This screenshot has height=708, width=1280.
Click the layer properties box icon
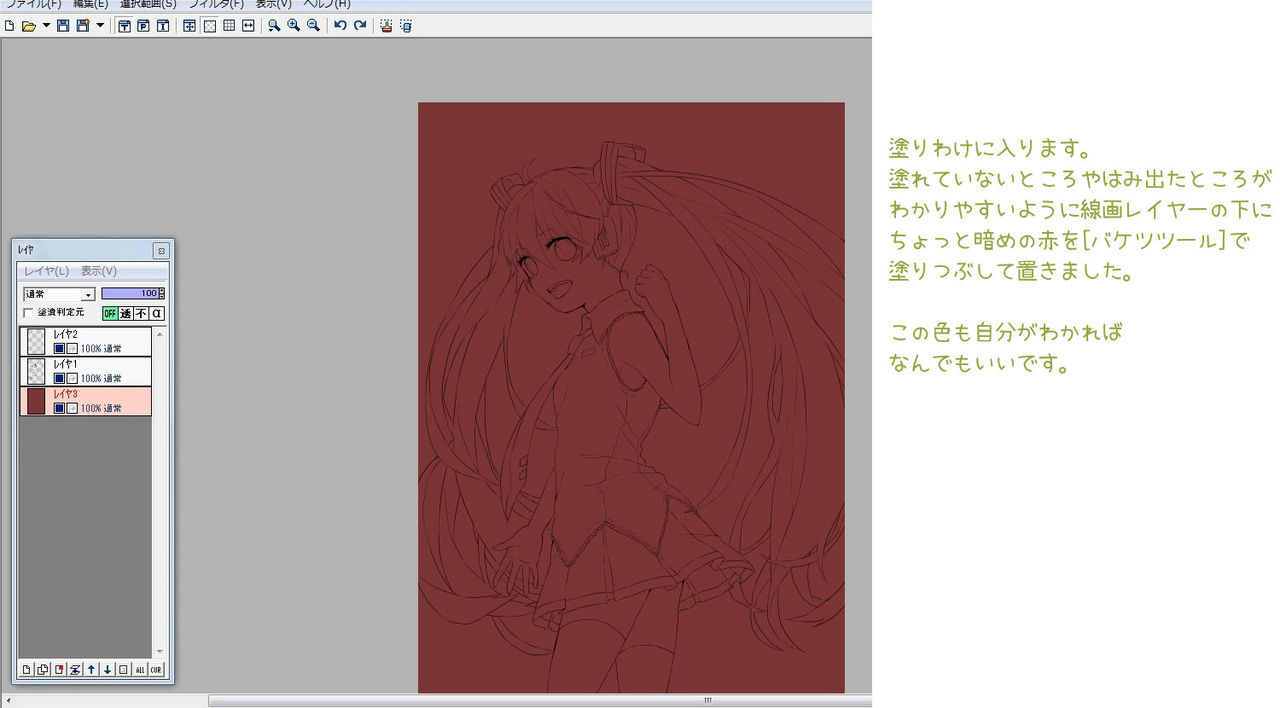[x=123, y=669]
